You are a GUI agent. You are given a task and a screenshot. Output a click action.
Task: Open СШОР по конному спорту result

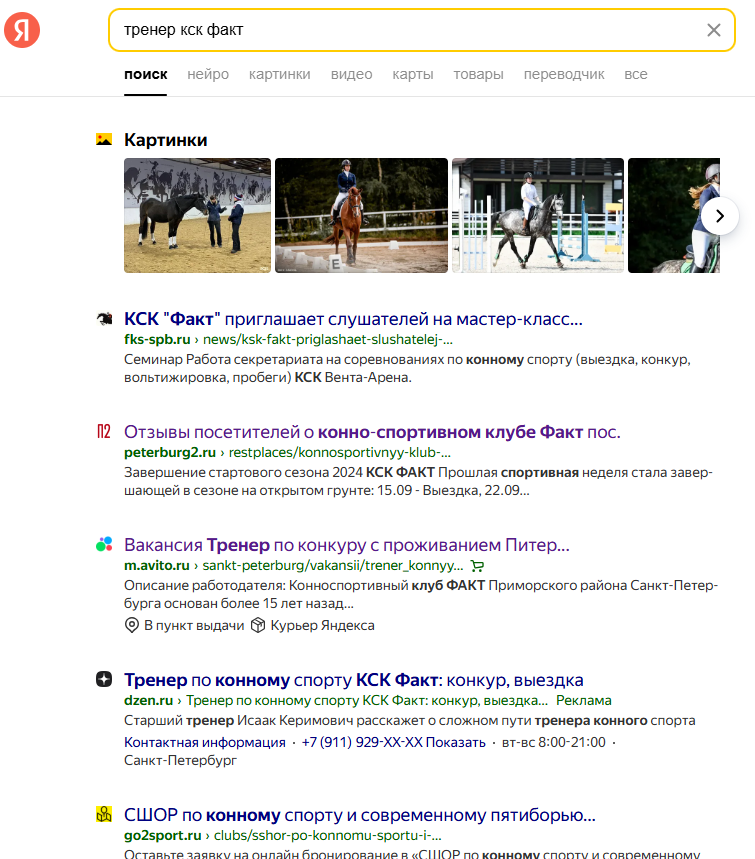pos(359,815)
